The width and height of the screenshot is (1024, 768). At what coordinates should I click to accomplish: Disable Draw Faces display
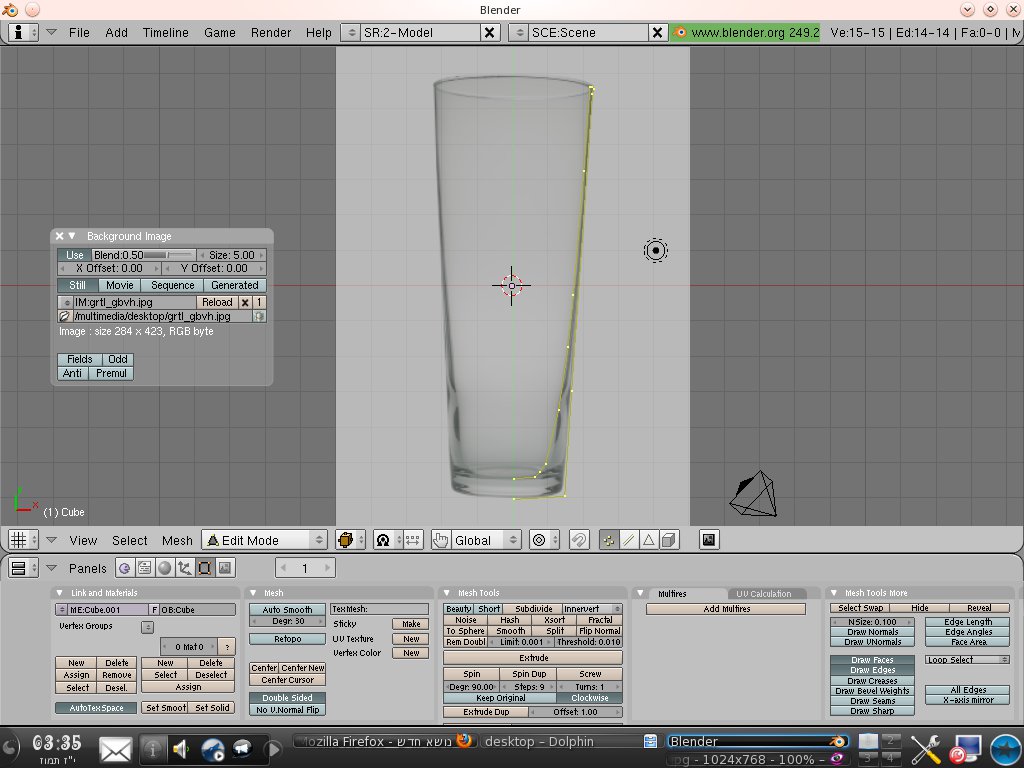872,660
